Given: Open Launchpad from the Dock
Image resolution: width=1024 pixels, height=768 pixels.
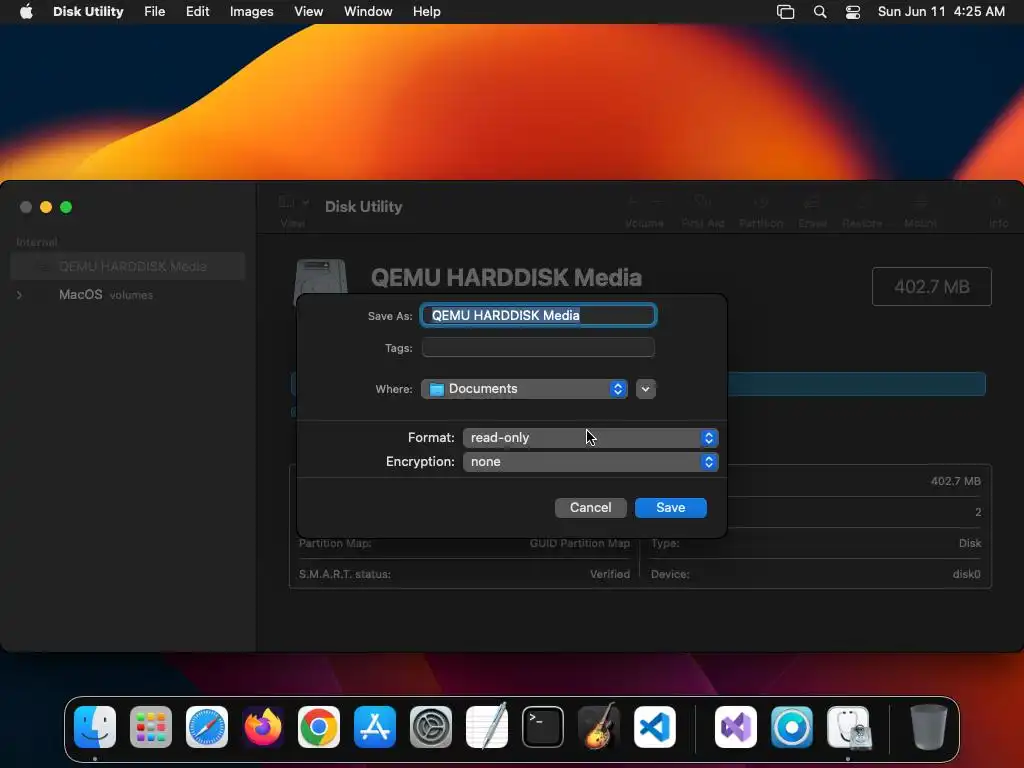Looking at the screenshot, I should (151, 727).
